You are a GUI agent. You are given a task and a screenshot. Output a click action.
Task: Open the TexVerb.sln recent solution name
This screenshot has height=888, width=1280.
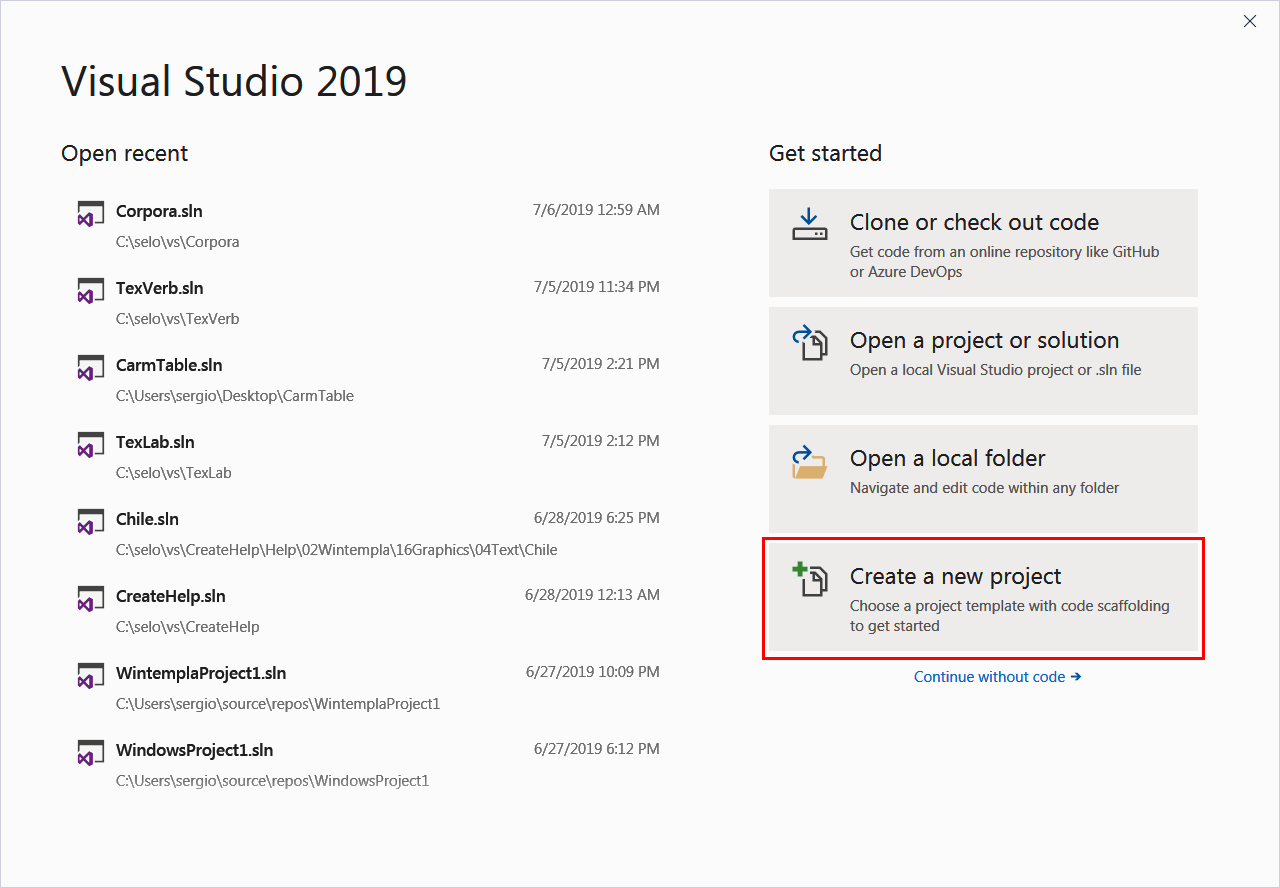[x=159, y=288]
